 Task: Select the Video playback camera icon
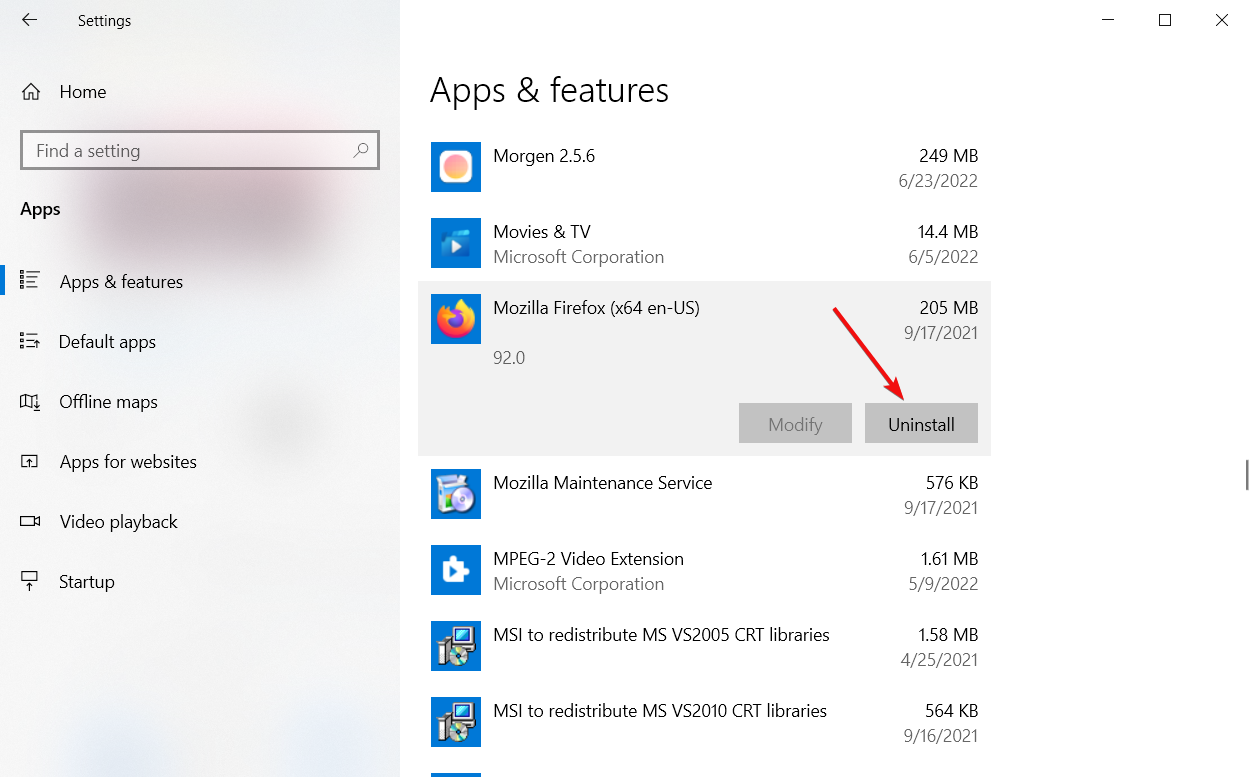click(x=30, y=521)
